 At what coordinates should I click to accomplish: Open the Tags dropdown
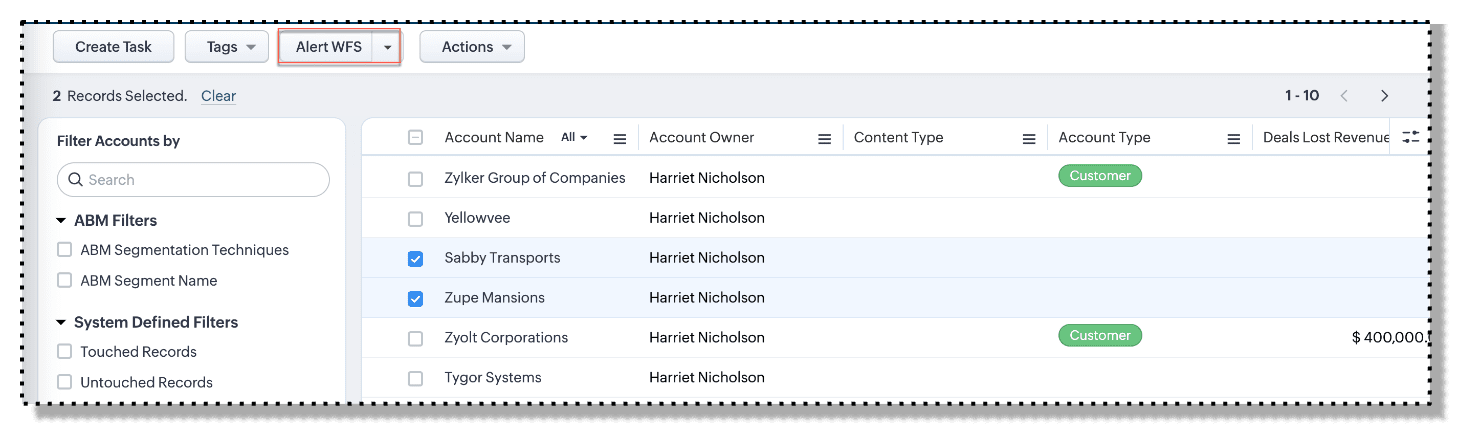(227, 47)
